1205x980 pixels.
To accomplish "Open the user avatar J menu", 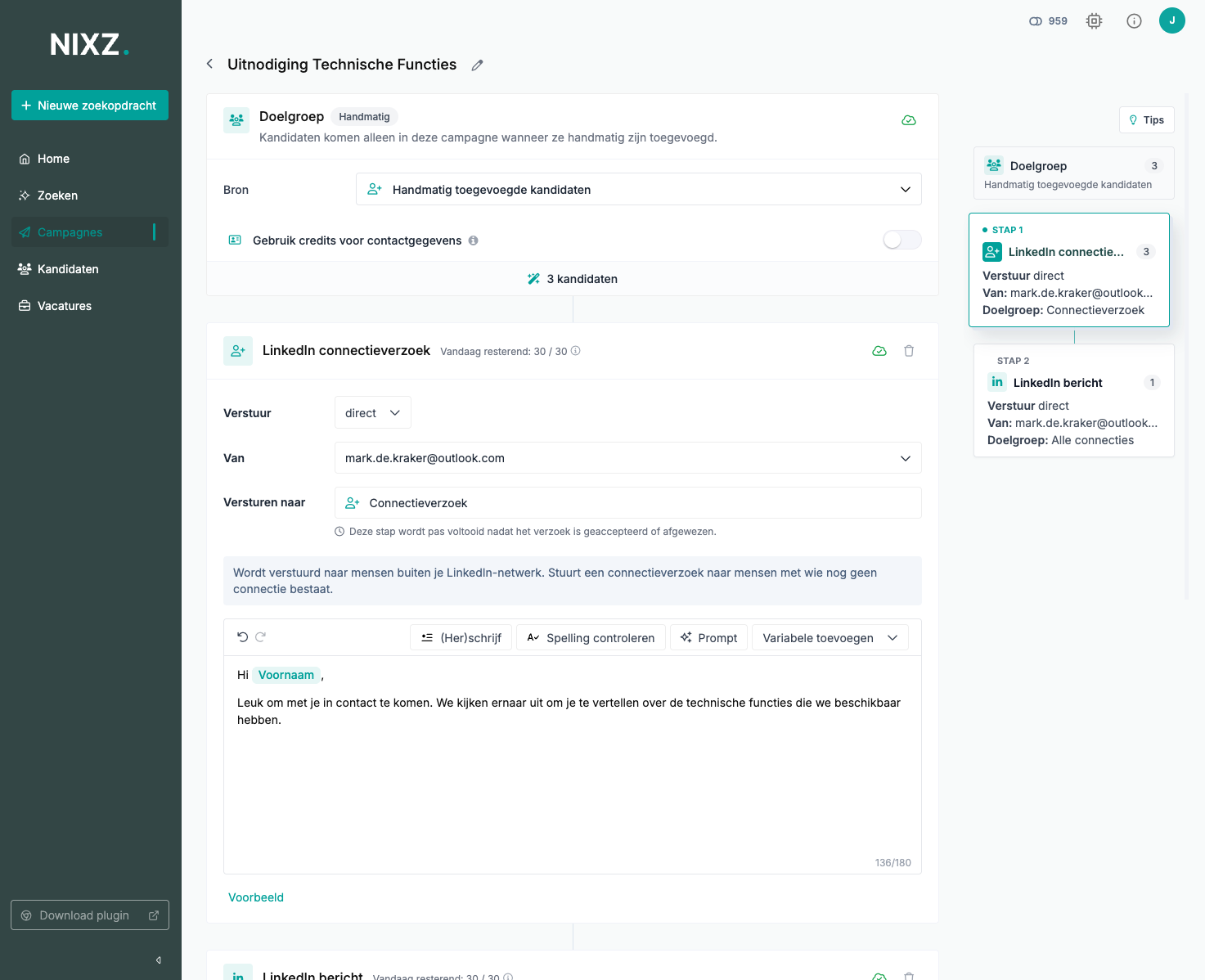I will 1172,20.
